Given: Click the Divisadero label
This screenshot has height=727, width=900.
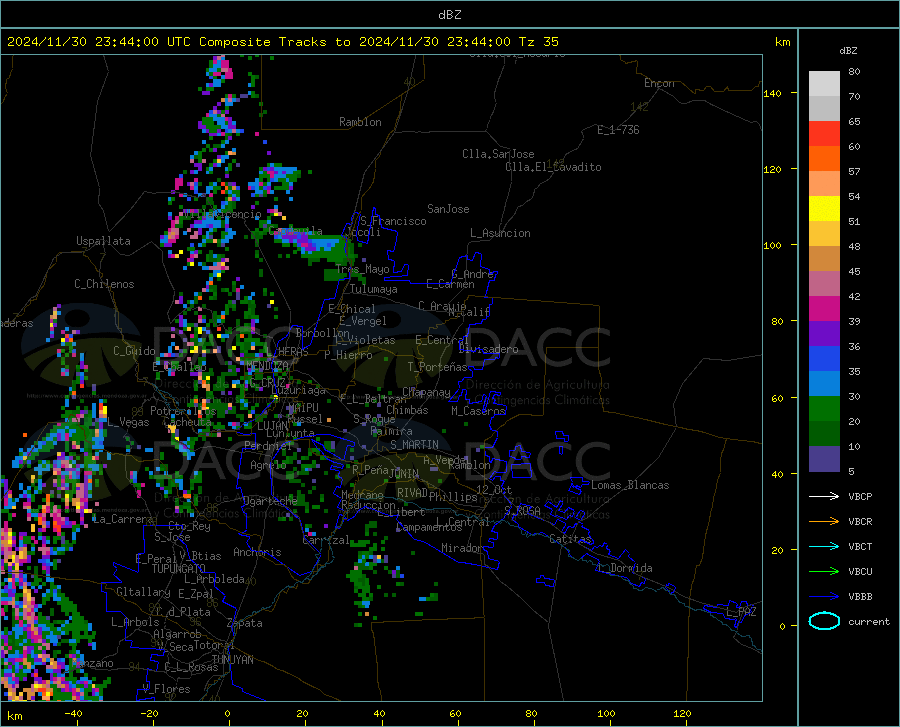Looking at the screenshot, I should tap(488, 349).
